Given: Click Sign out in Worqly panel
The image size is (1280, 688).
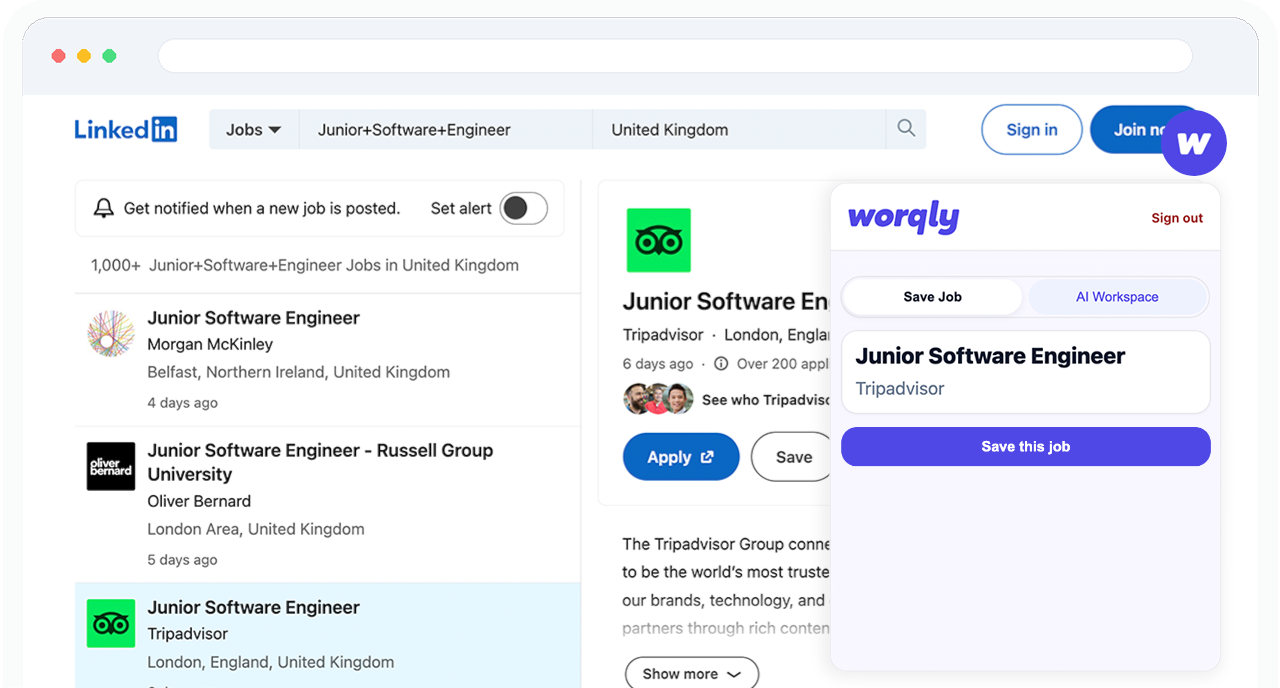Looking at the screenshot, I should pos(1177,218).
